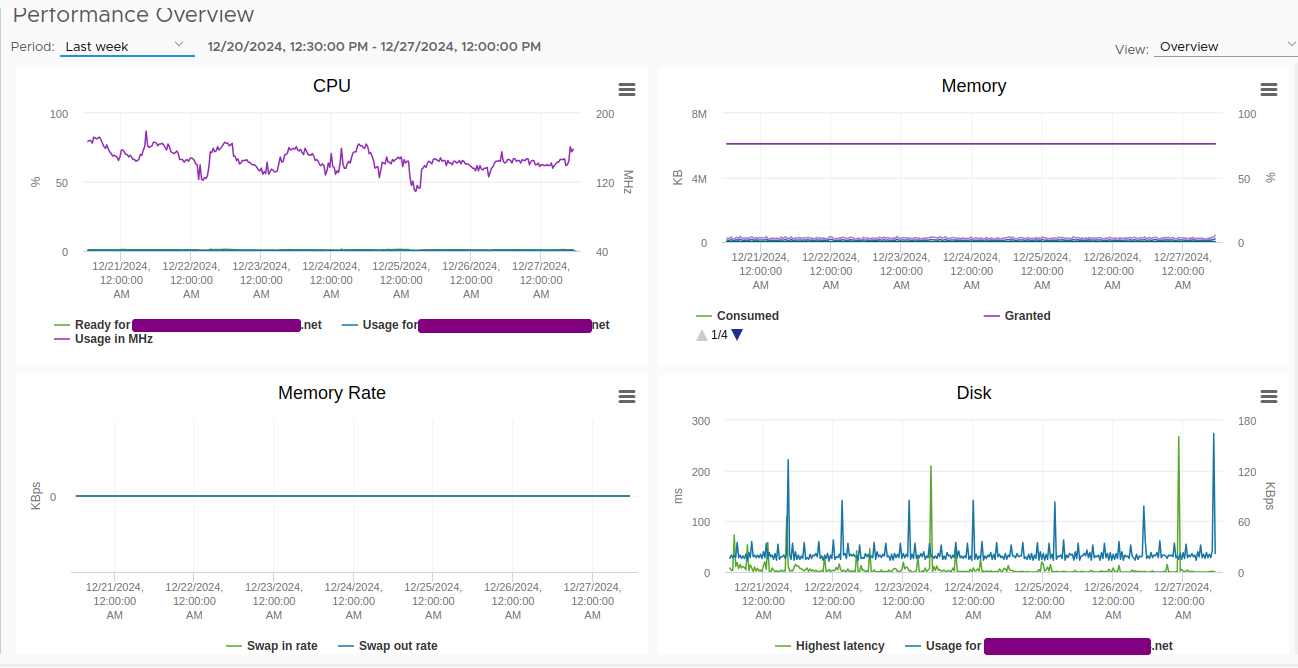Image resolution: width=1298 pixels, height=668 pixels.
Task: Hide the Swap in rate series
Action: [281, 646]
